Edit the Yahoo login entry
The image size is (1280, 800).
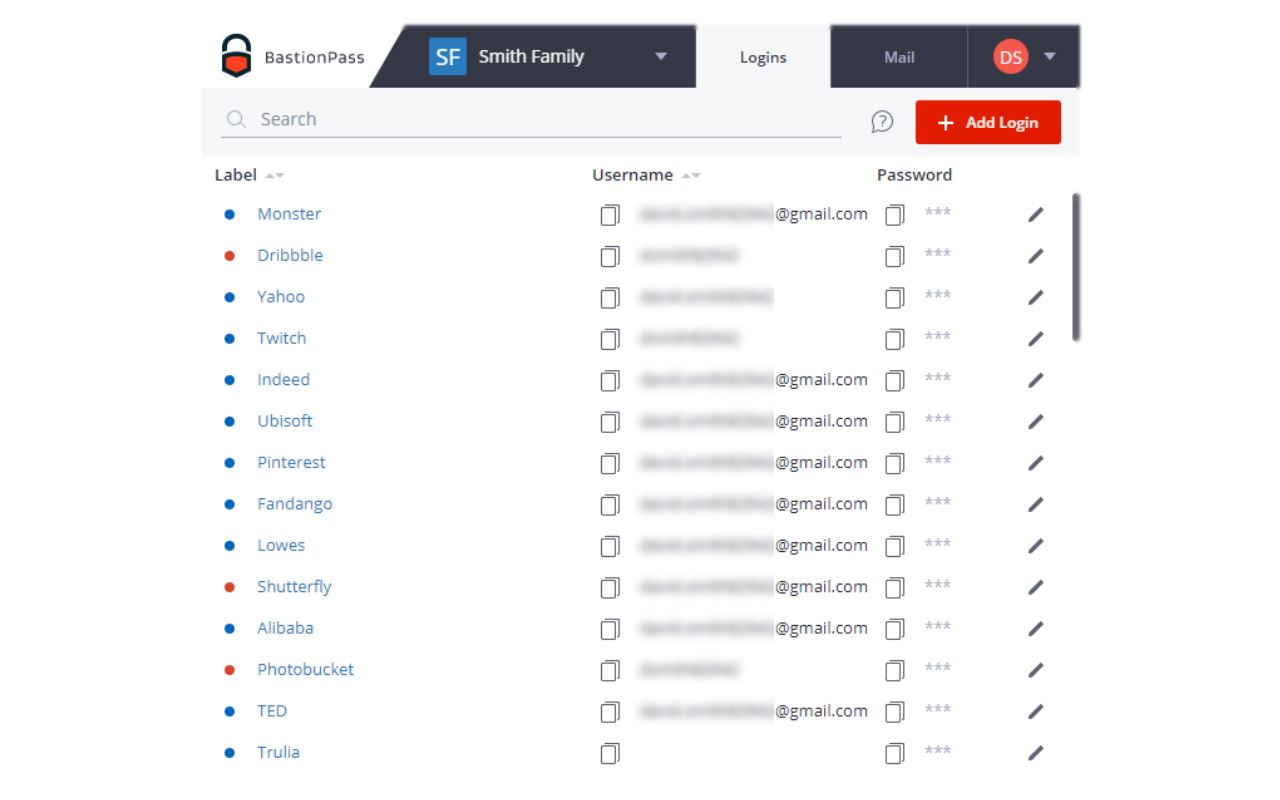(x=1036, y=297)
